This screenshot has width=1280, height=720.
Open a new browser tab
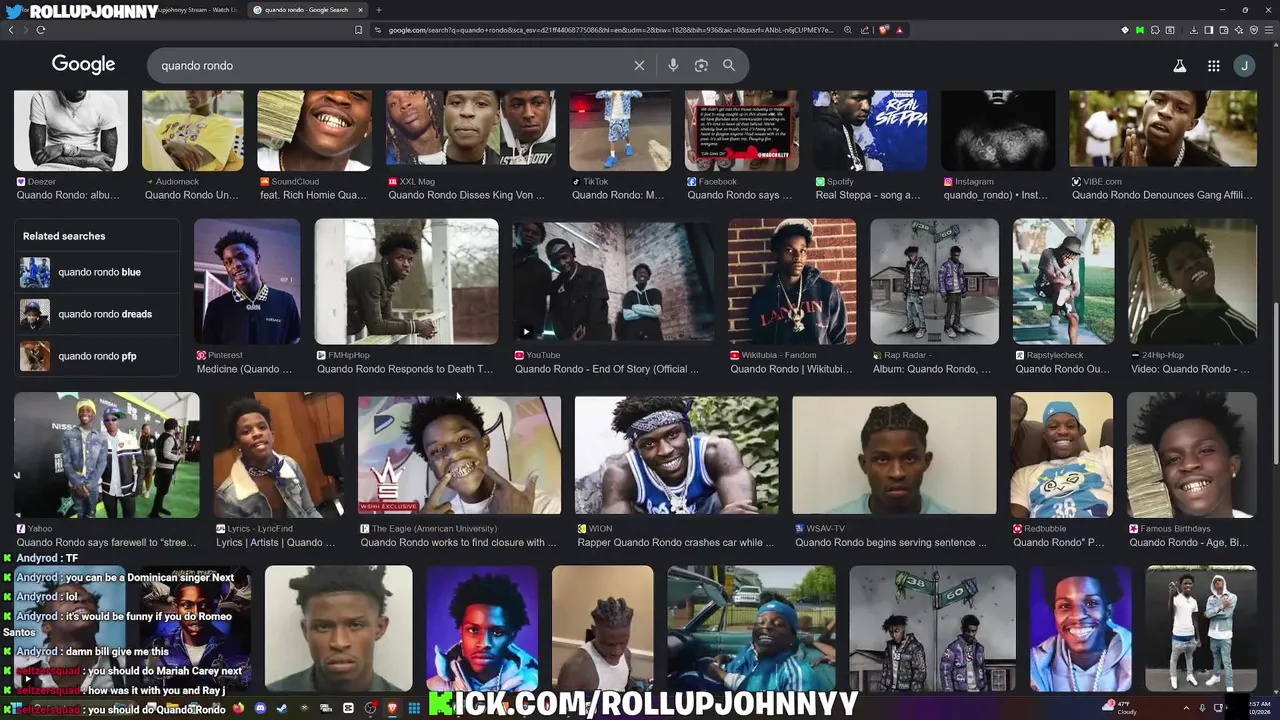coord(378,10)
